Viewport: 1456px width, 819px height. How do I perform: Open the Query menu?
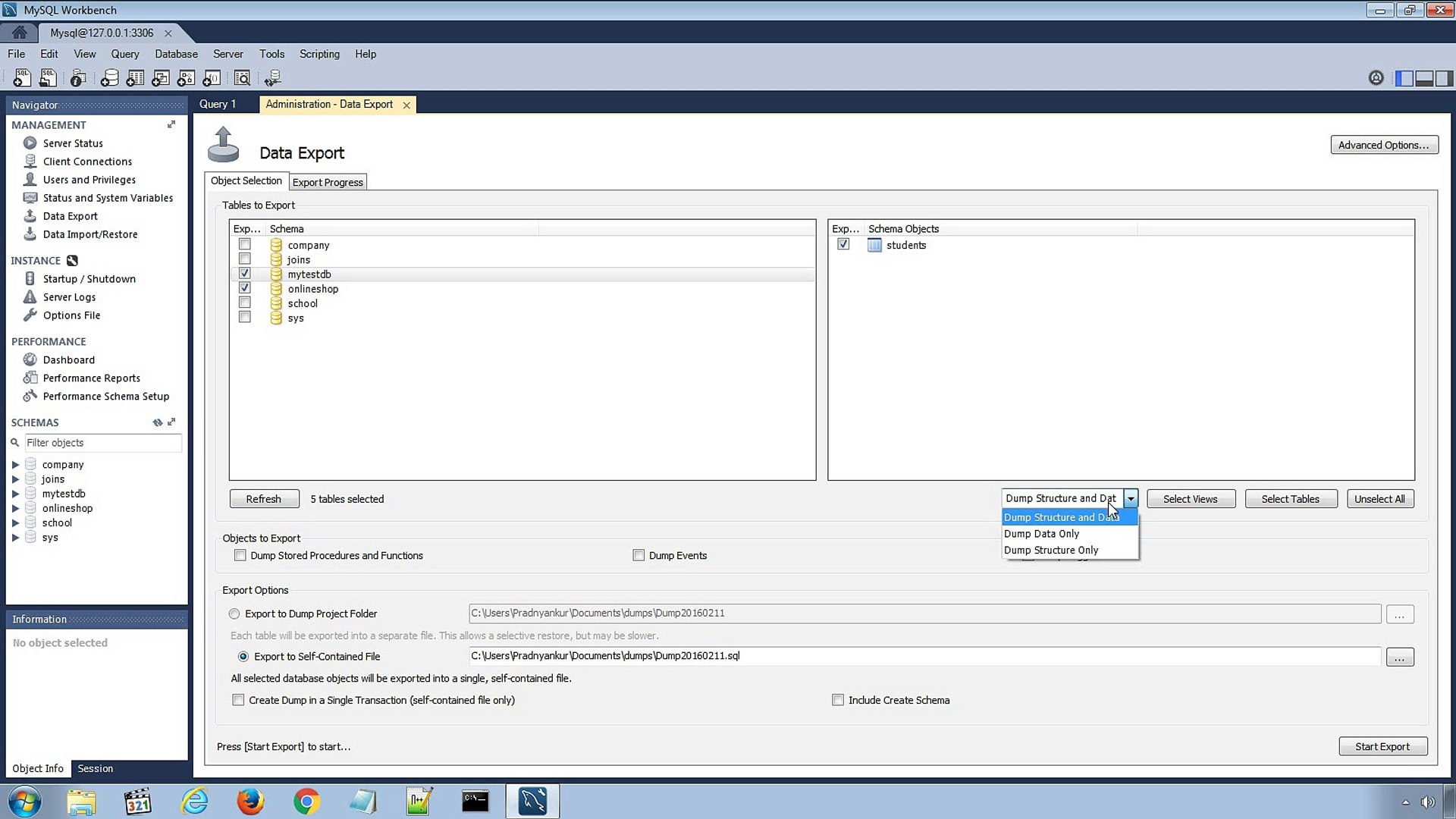[125, 53]
